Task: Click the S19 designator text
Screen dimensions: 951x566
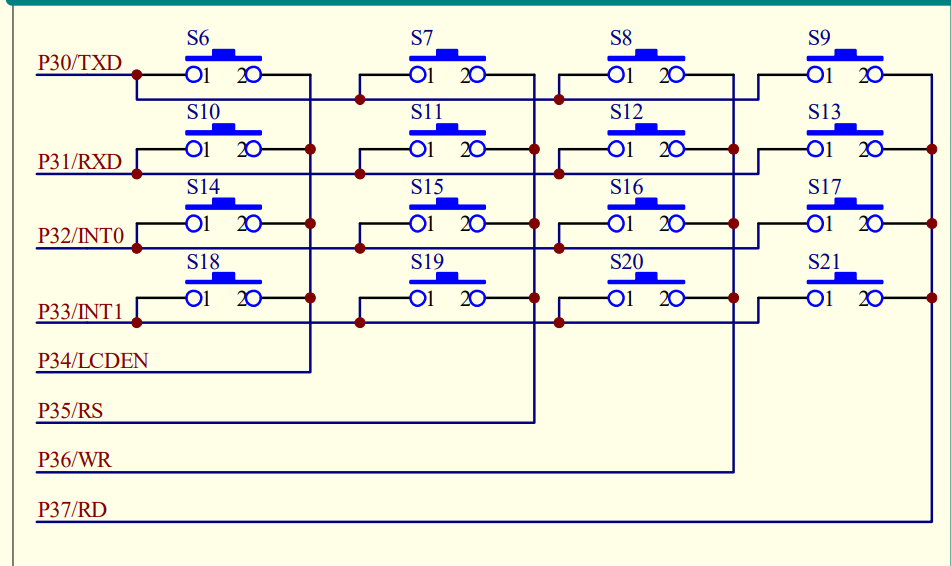Action: 427,261
